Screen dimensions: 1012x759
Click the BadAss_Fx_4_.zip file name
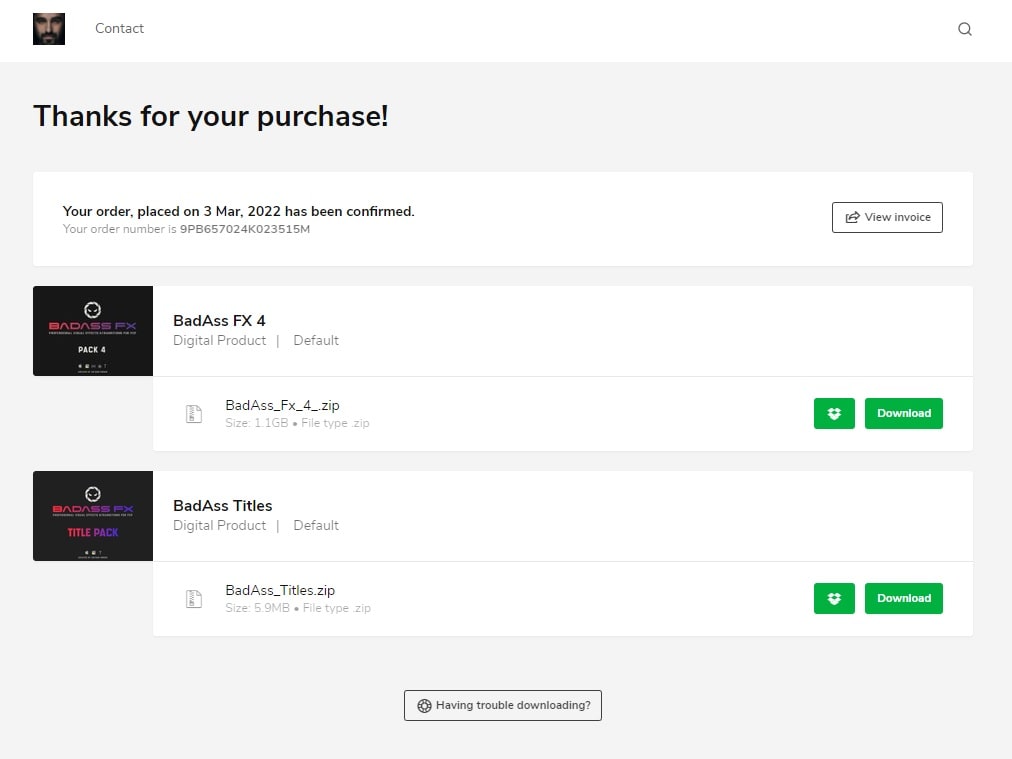coord(282,405)
